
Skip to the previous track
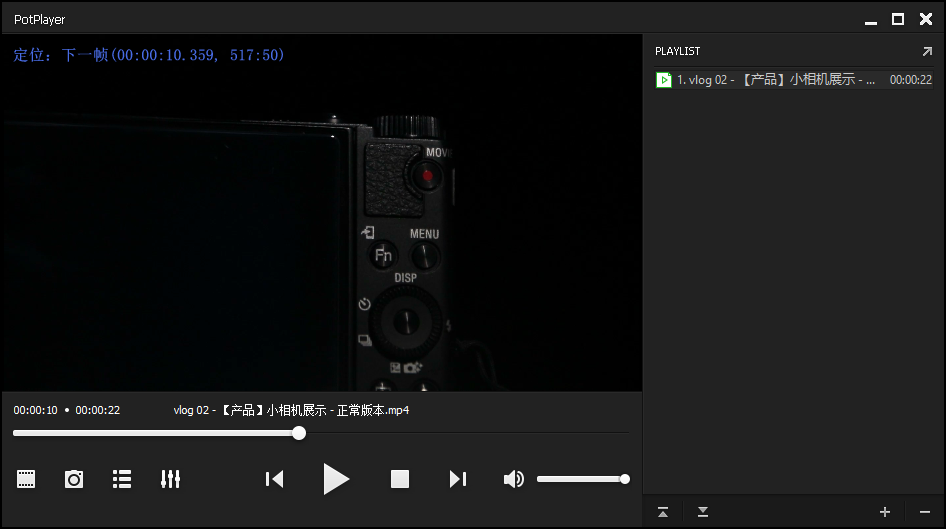click(274, 480)
